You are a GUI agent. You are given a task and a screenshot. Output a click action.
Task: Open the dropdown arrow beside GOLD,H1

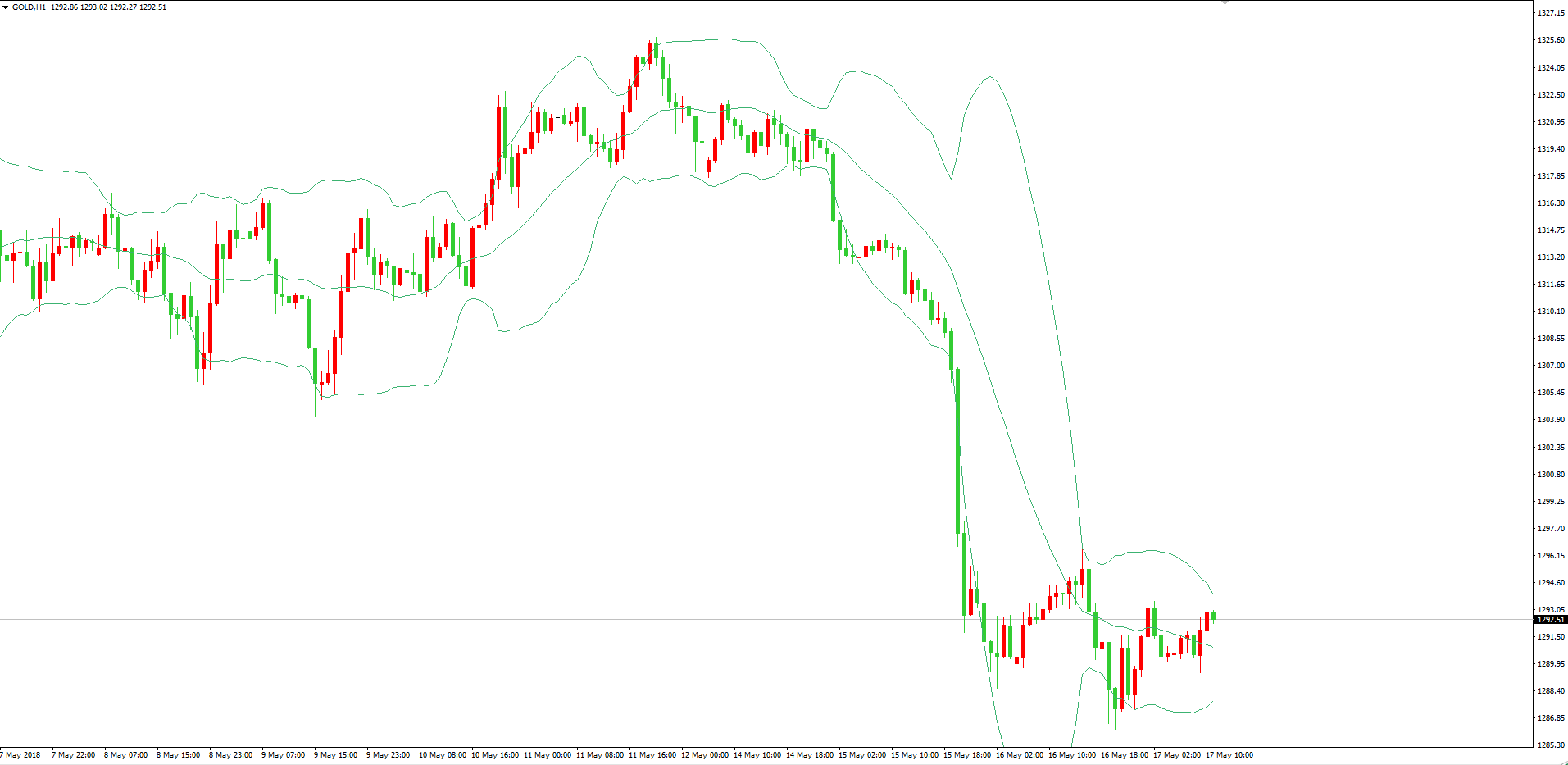(5, 7)
